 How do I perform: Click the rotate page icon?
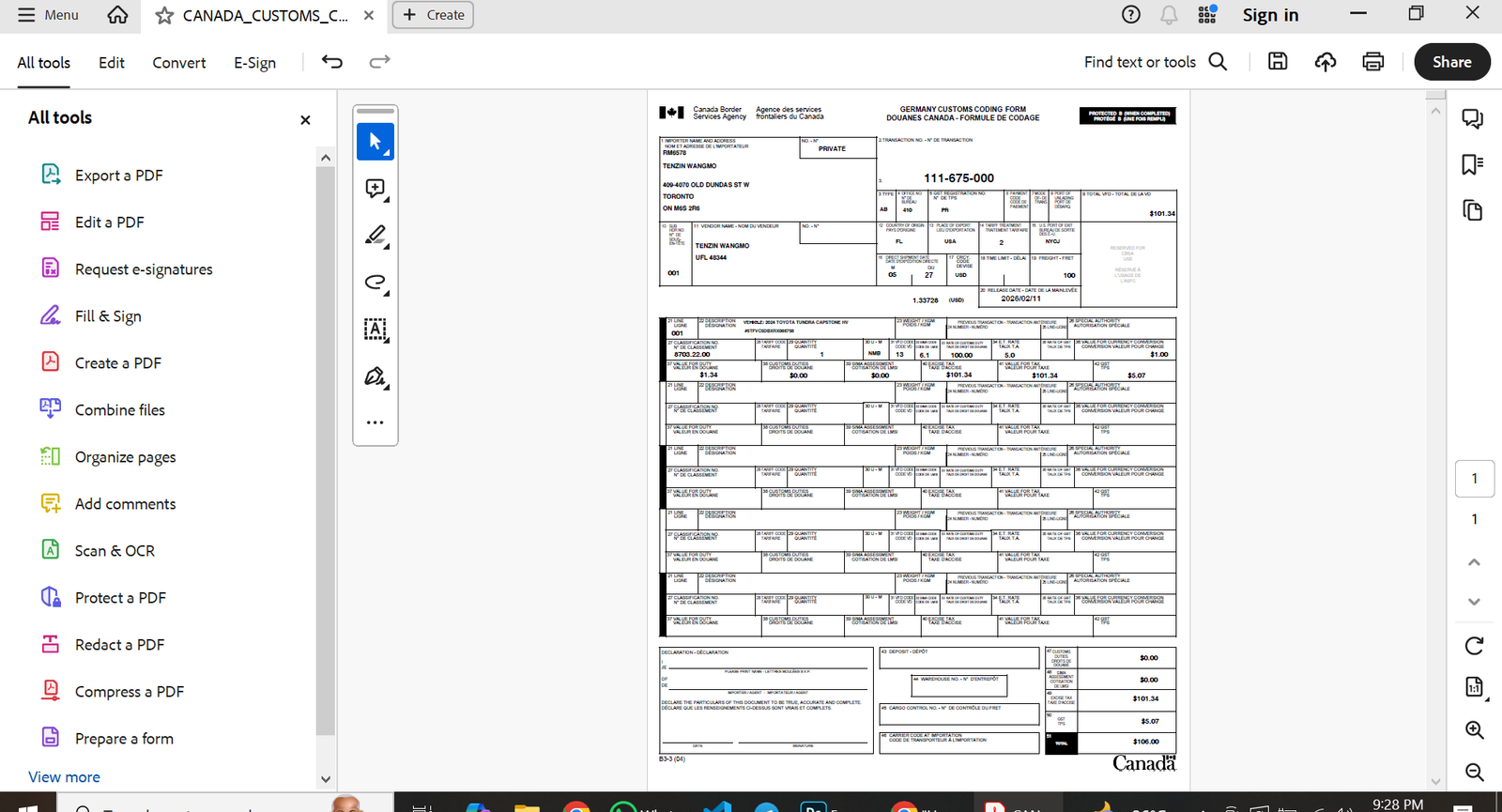(x=1474, y=646)
